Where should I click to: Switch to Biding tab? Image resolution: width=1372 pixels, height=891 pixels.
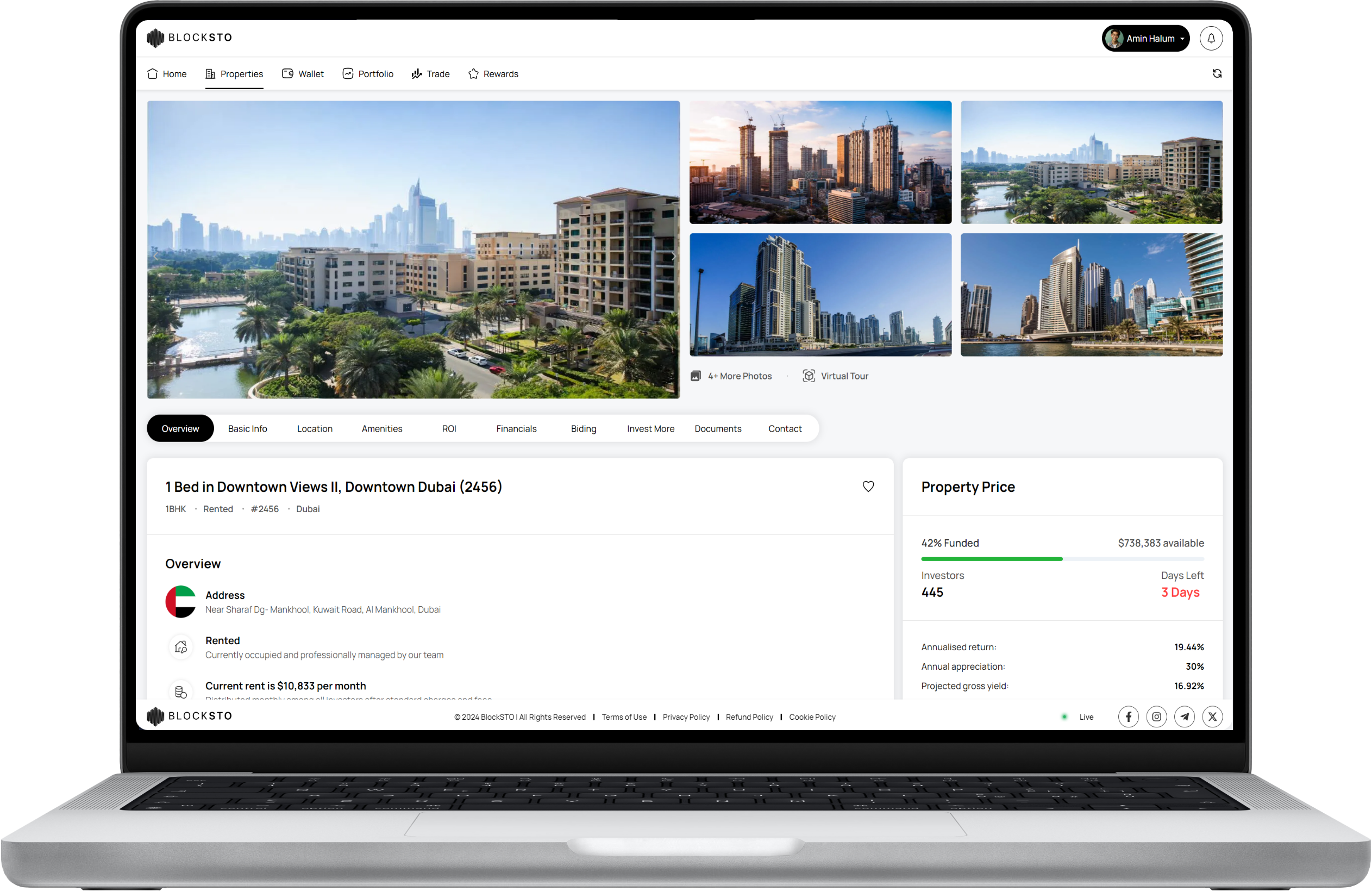click(x=584, y=428)
